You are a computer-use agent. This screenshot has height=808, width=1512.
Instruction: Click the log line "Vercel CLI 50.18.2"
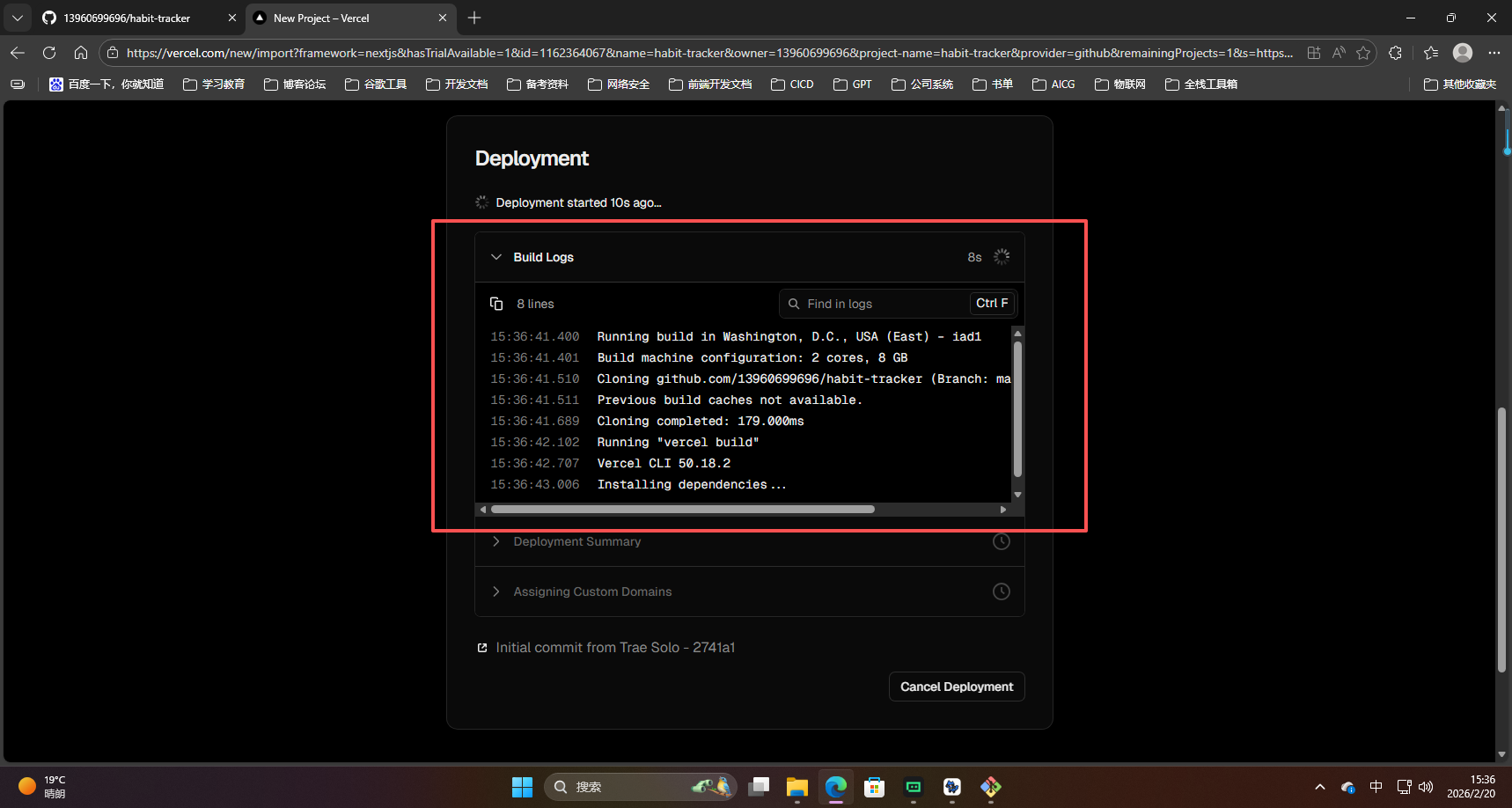pyautogui.click(x=664, y=464)
